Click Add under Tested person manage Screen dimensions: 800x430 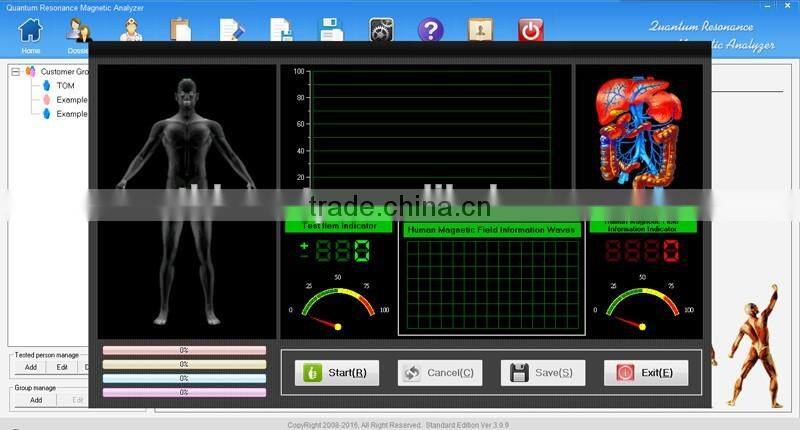coord(31,367)
